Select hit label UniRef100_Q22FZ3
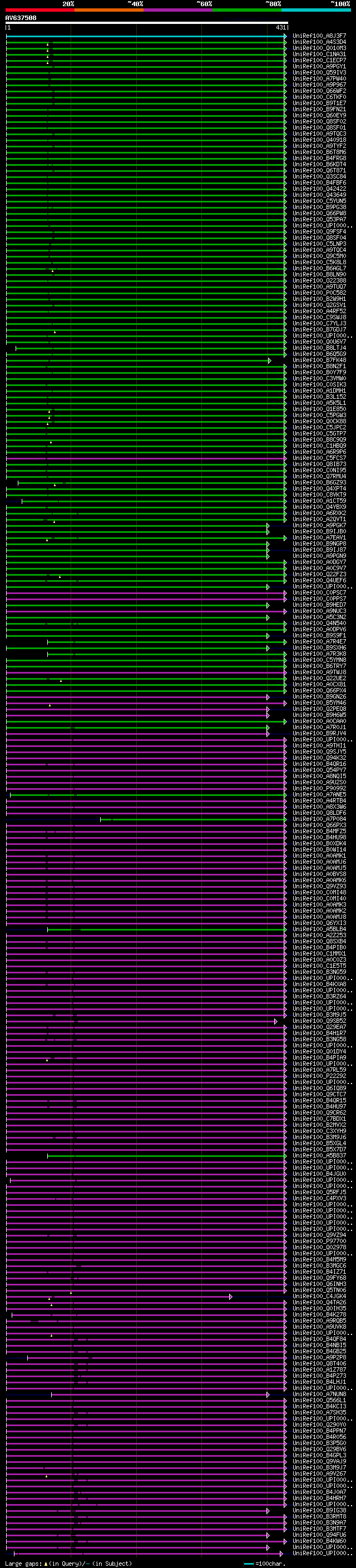Image resolution: width=356 pixels, height=1568 pixels. [319, 574]
